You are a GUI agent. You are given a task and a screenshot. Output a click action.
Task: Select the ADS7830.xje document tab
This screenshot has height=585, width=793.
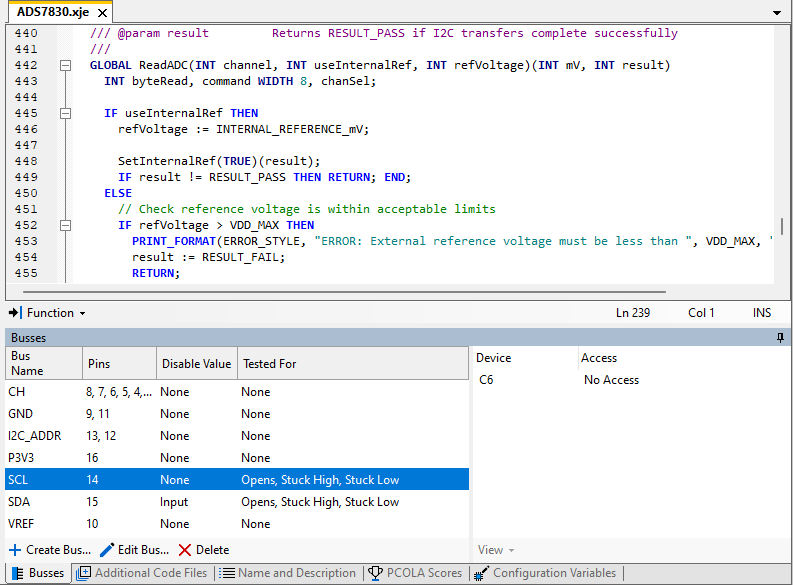point(51,12)
